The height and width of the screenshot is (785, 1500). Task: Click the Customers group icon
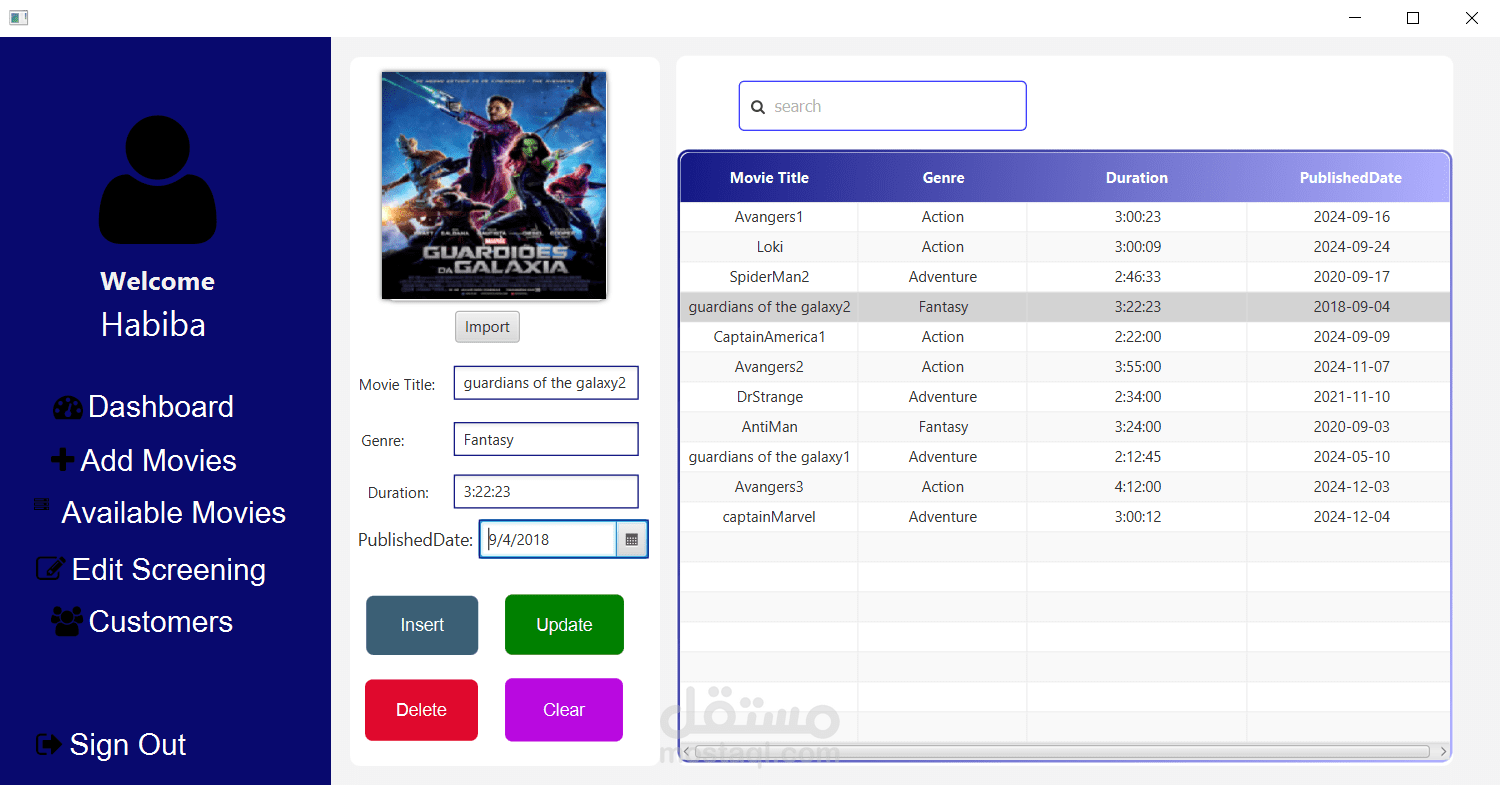(66, 621)
